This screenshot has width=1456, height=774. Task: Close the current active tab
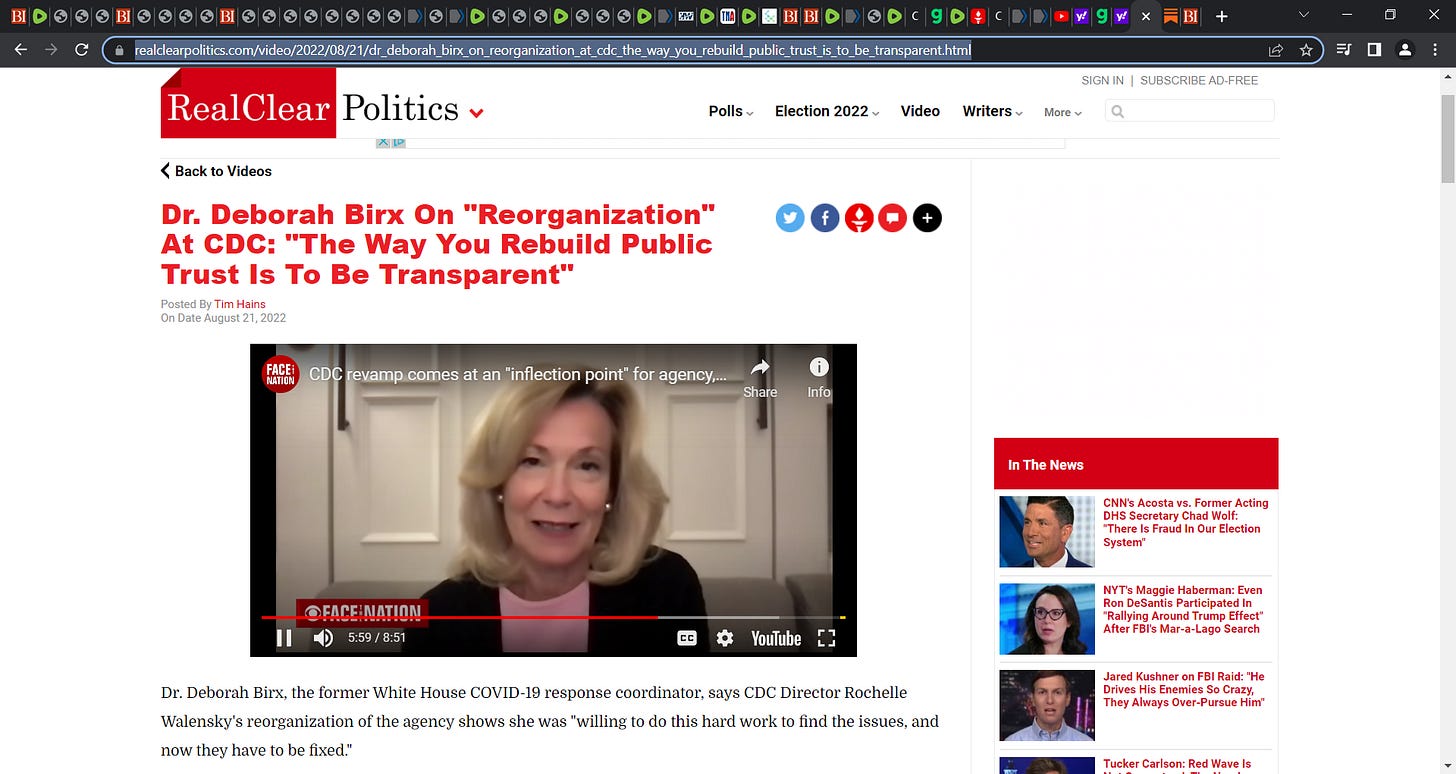coord(1145,16)
